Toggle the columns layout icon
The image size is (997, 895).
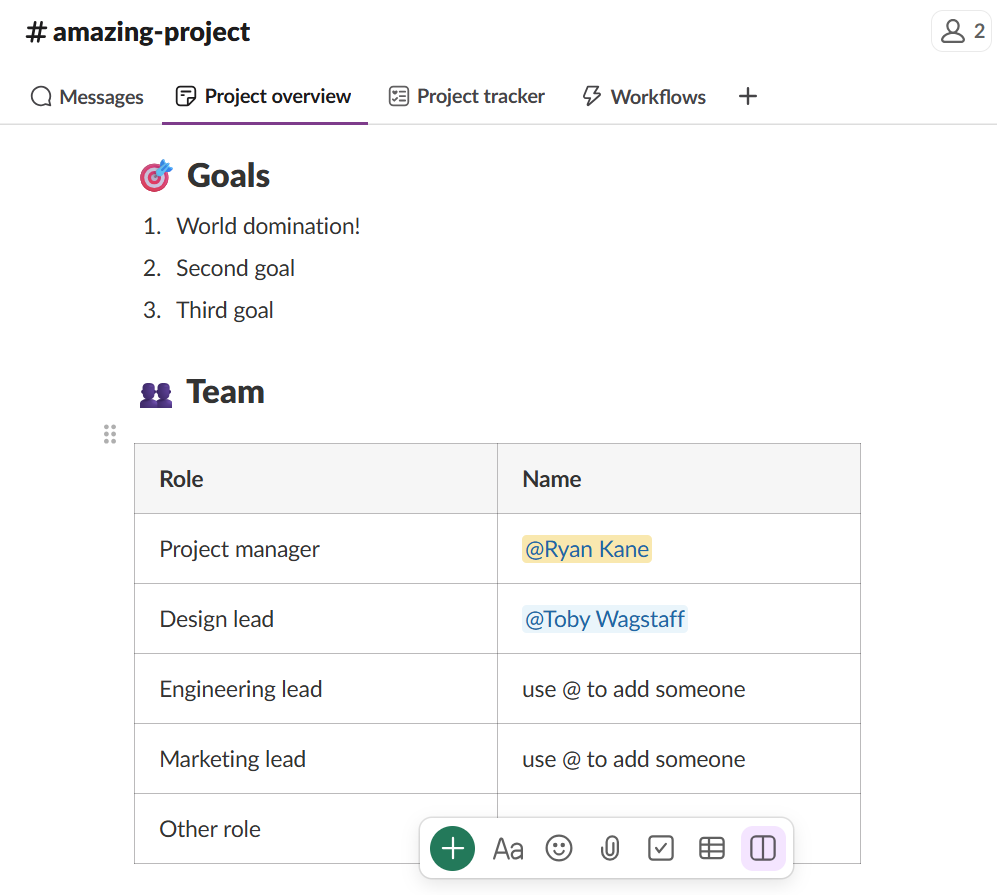(763, 849)
